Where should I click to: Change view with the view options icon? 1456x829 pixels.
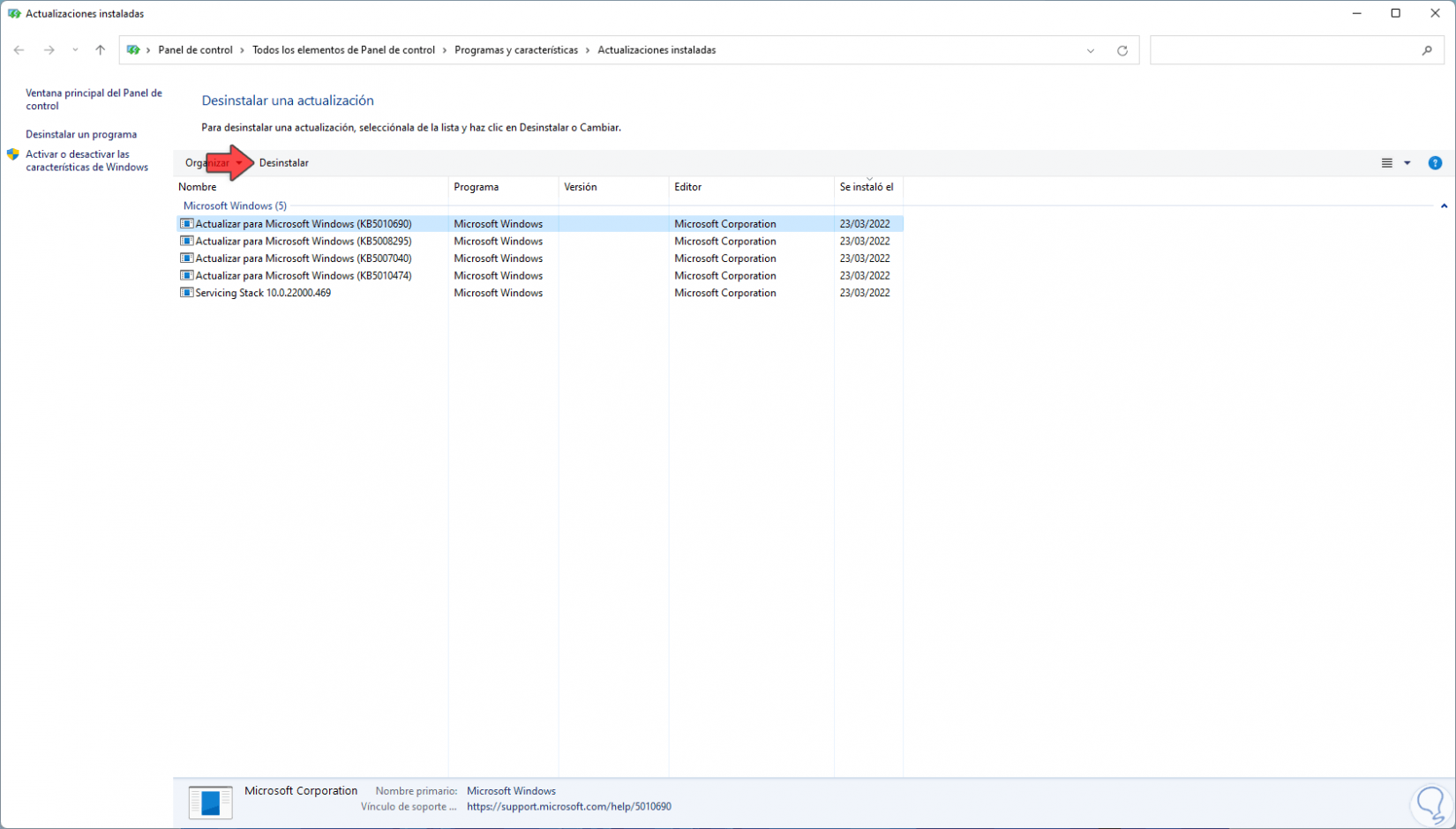point(1387,163)
